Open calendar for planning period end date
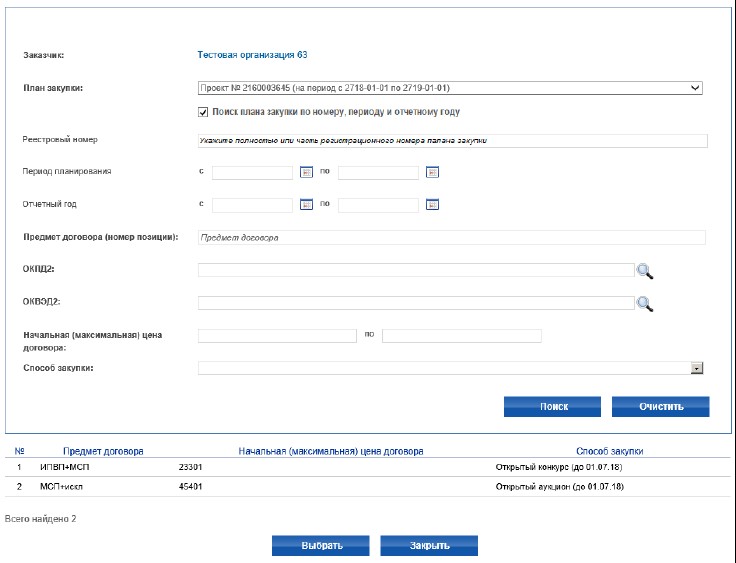Viewport: 736px width, 563px height. (433, 172)
